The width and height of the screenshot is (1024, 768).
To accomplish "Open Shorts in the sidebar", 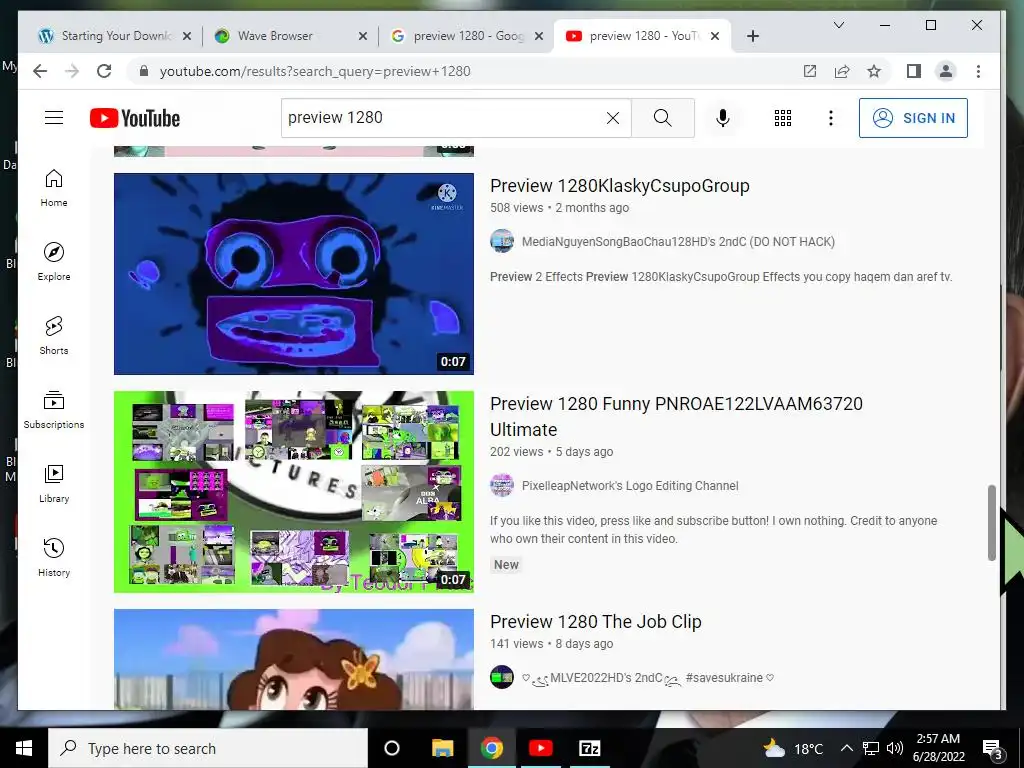I will click(x=54, y=336).
